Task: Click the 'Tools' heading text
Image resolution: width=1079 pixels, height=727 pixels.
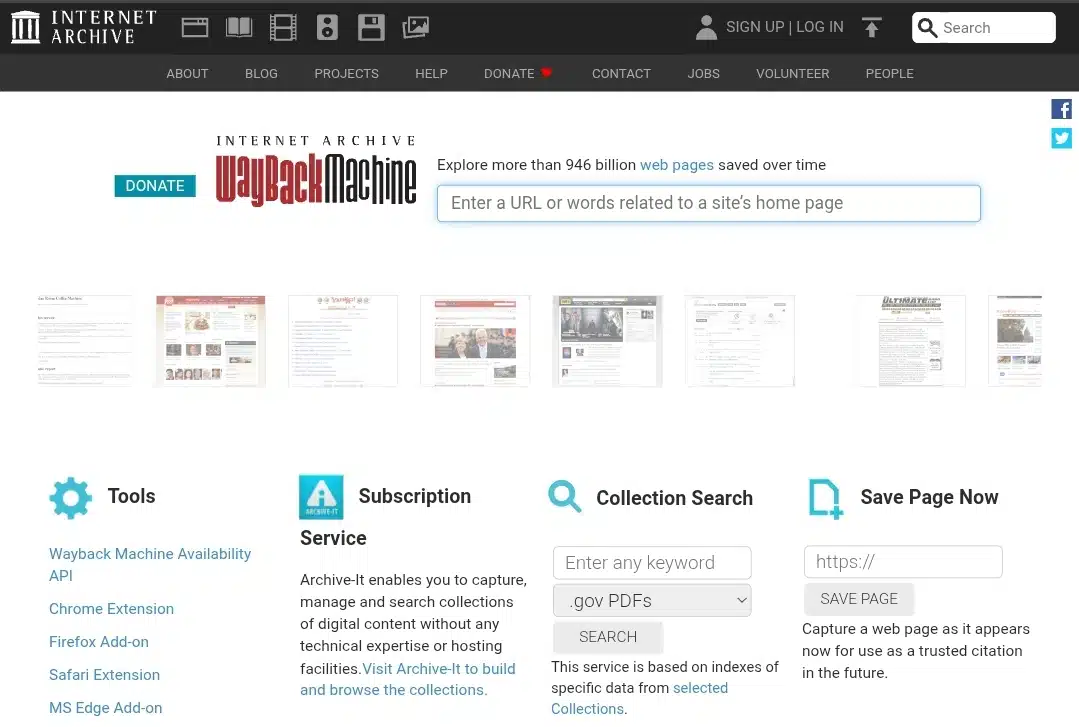Action: (131, 496)
